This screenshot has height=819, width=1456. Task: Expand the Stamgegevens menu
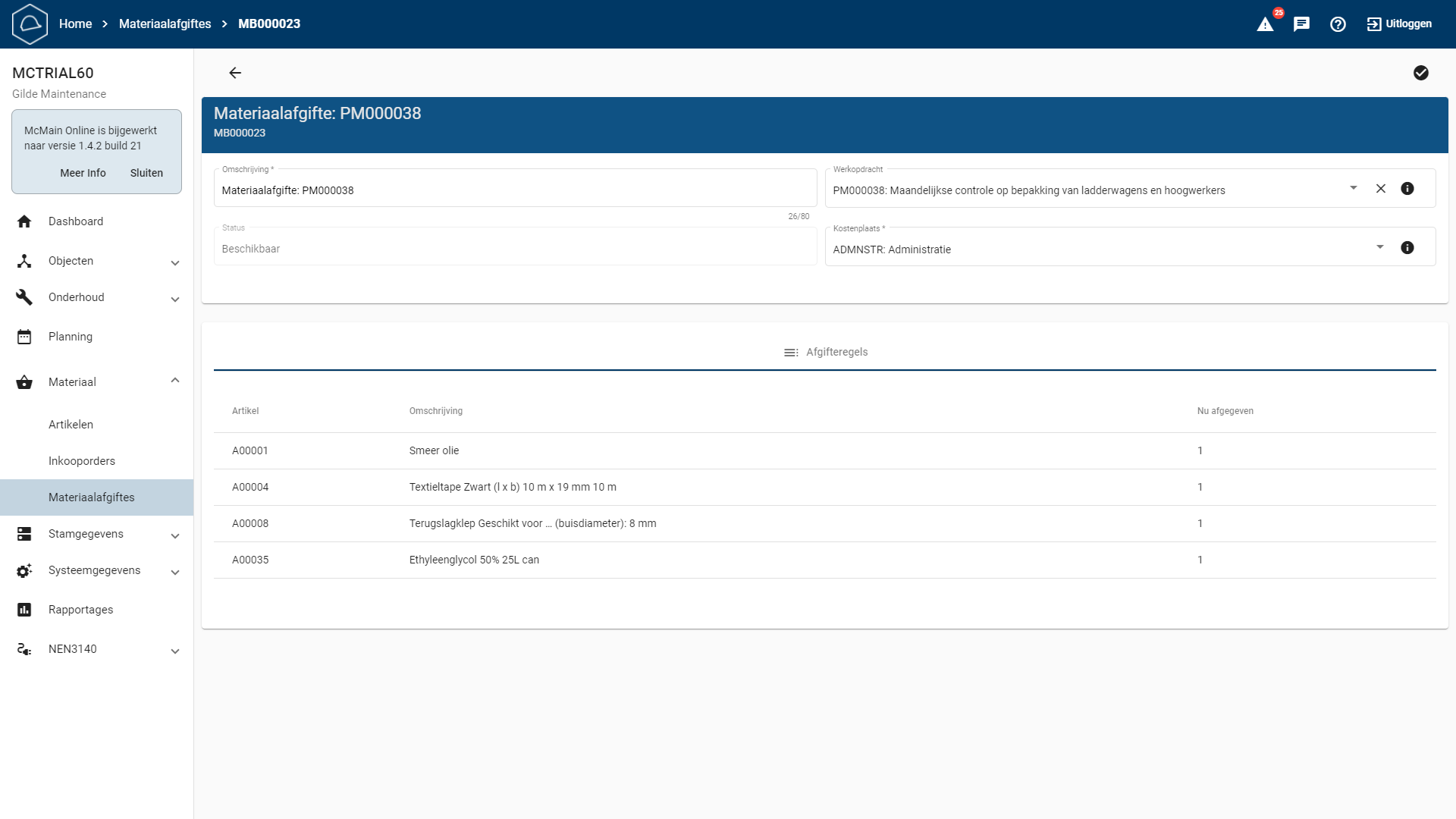[175, 535]
